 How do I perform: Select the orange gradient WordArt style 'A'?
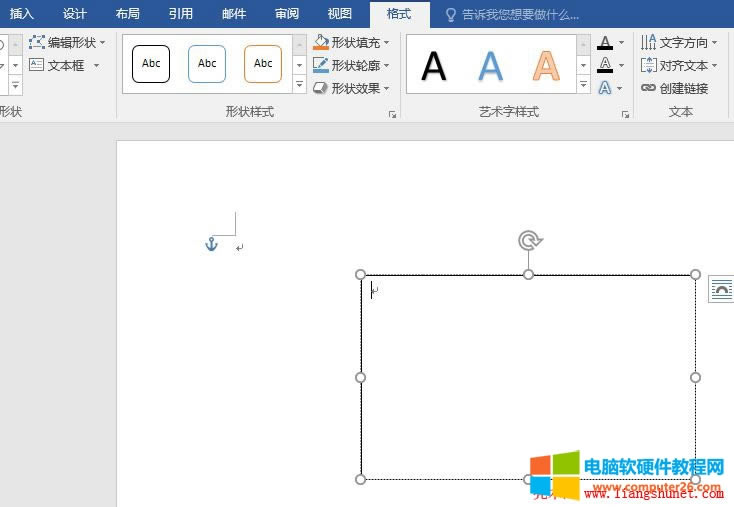(545, 65)
